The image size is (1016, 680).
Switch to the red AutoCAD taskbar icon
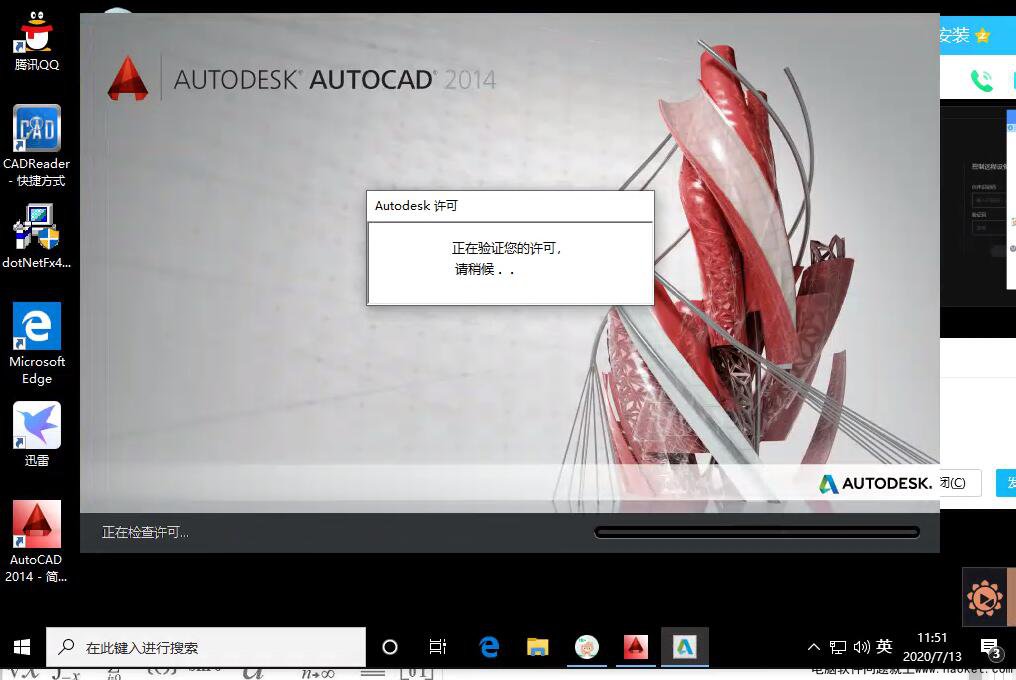[x=636, y=647]
